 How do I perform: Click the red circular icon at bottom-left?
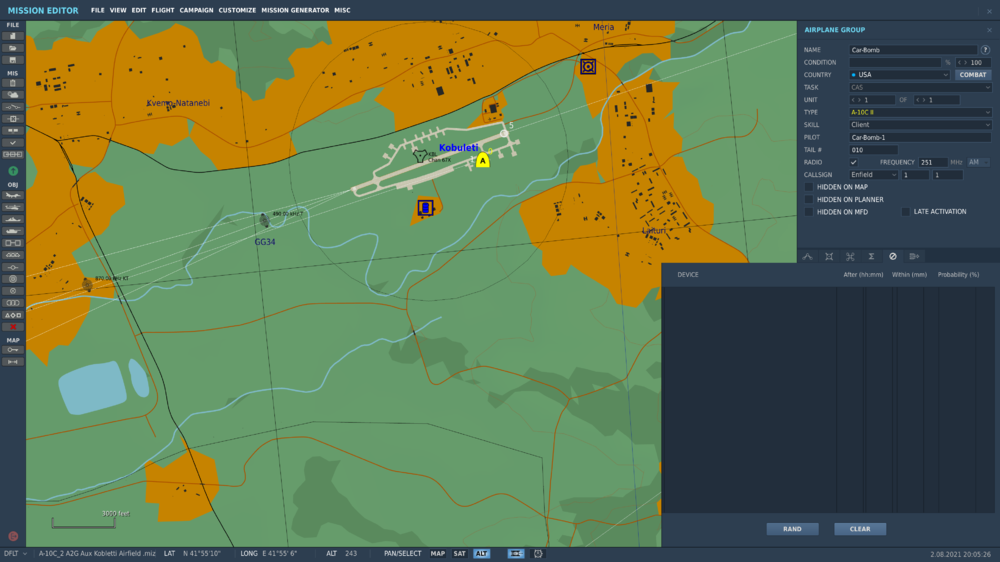click(13, 536)
